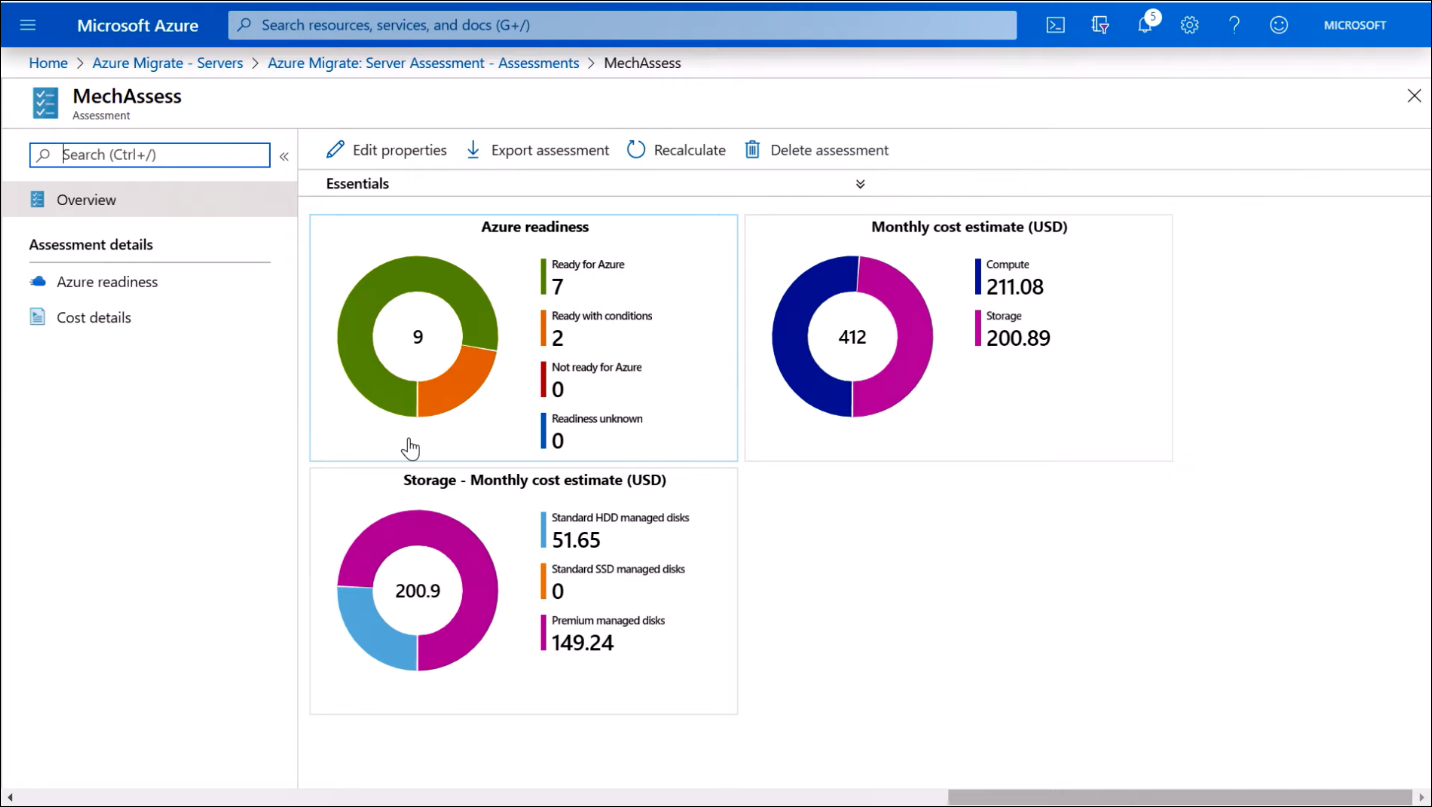Click the Storage - Monthly cost estimate title
Viewport: 1432px width, 807px height.
pos(535,480)
